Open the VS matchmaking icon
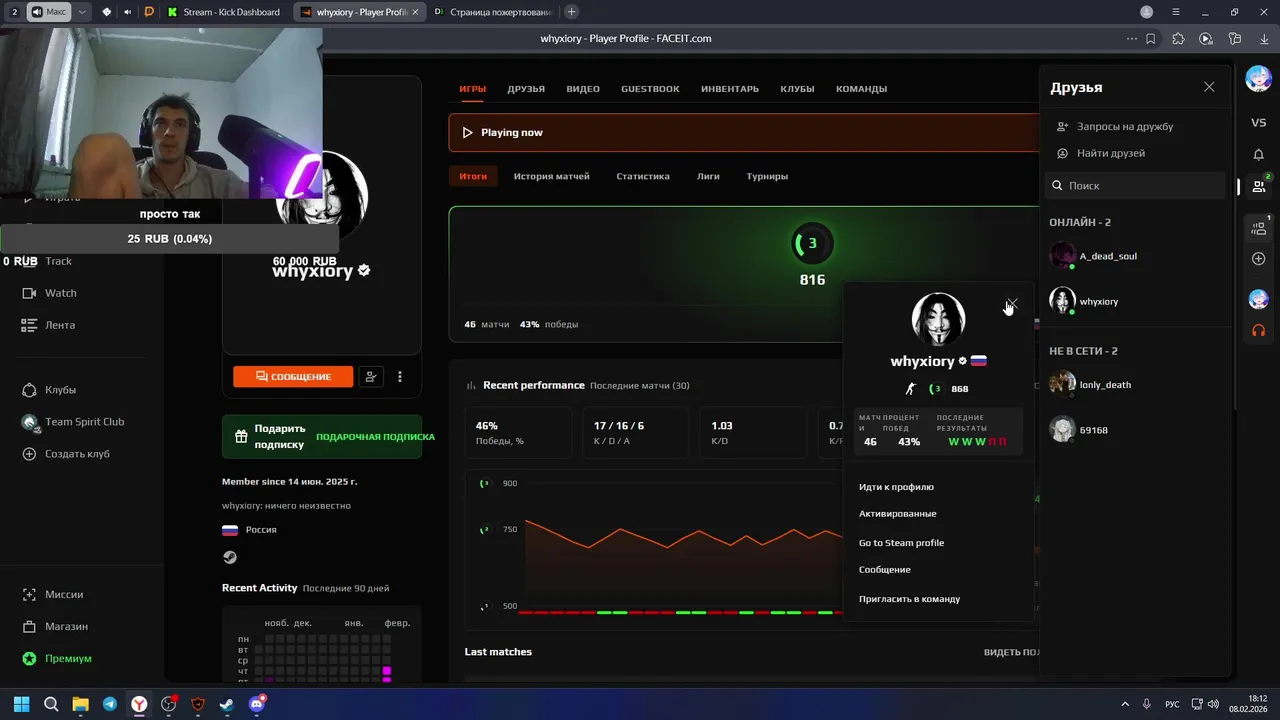The width and height of the screenshot is (1280, 720). (x=1258, y=123)
